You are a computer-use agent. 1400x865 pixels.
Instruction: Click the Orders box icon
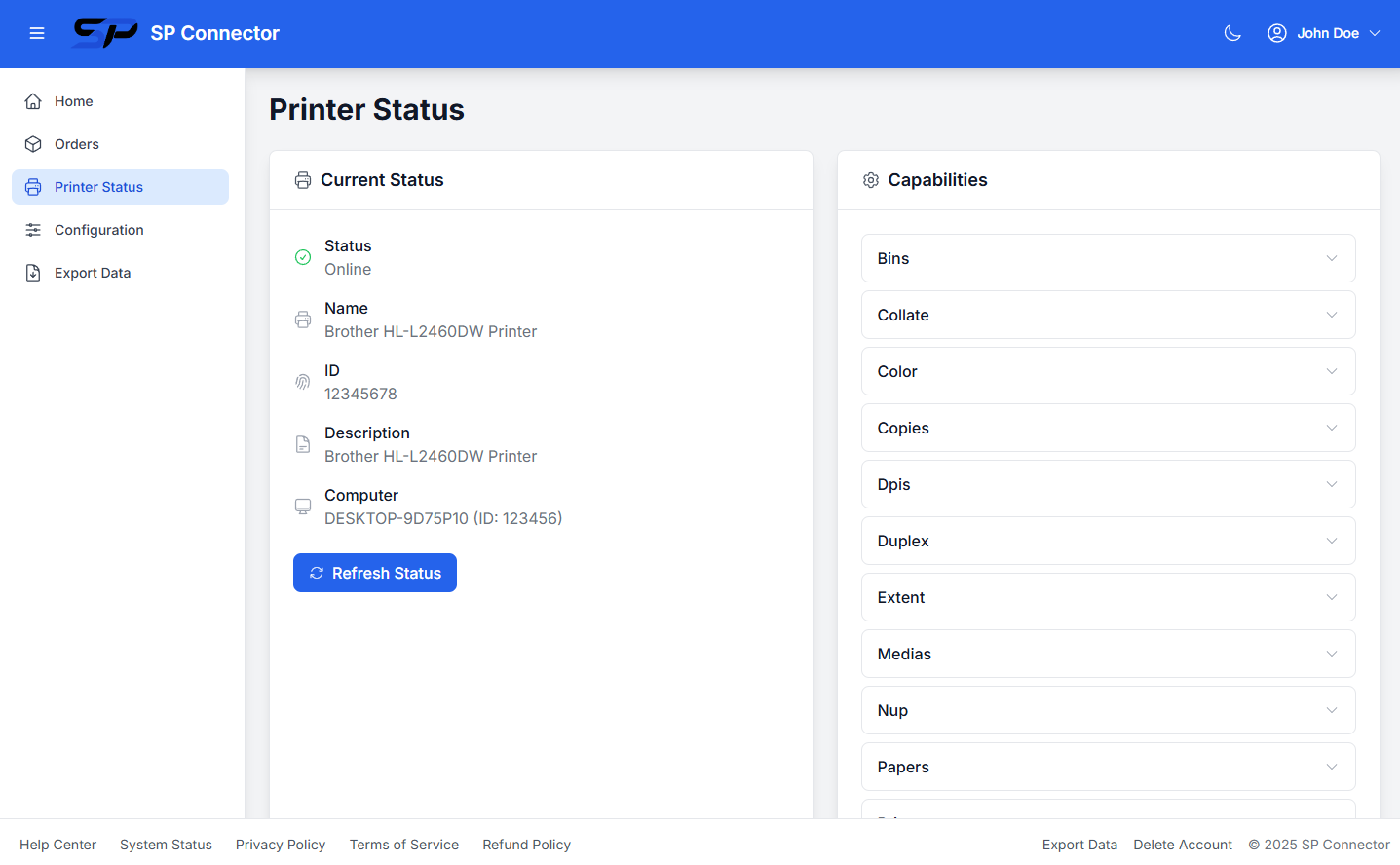click(33, 143)
